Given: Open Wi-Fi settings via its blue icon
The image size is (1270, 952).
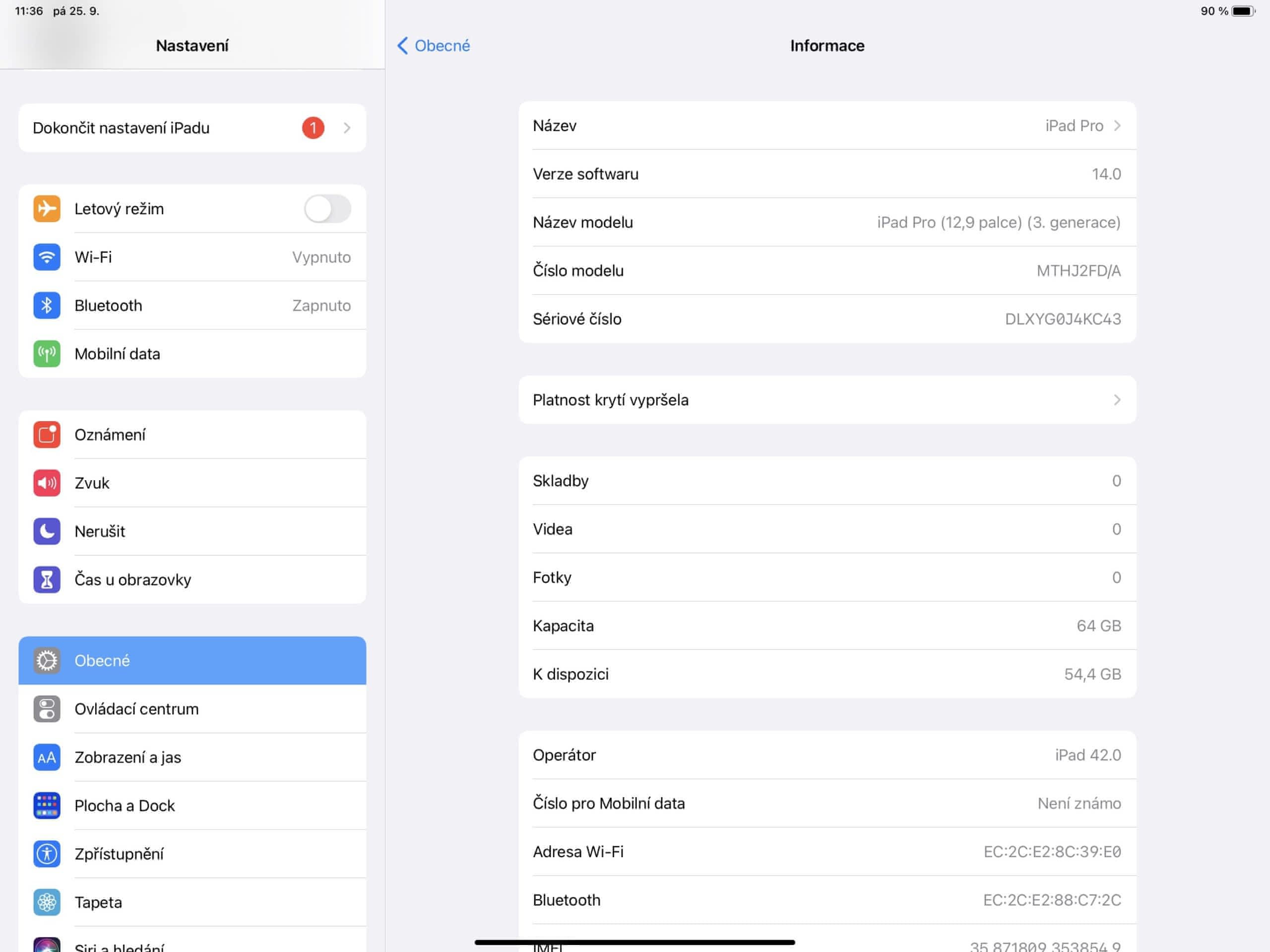Looking at the screenshot, I should point(47,256).
